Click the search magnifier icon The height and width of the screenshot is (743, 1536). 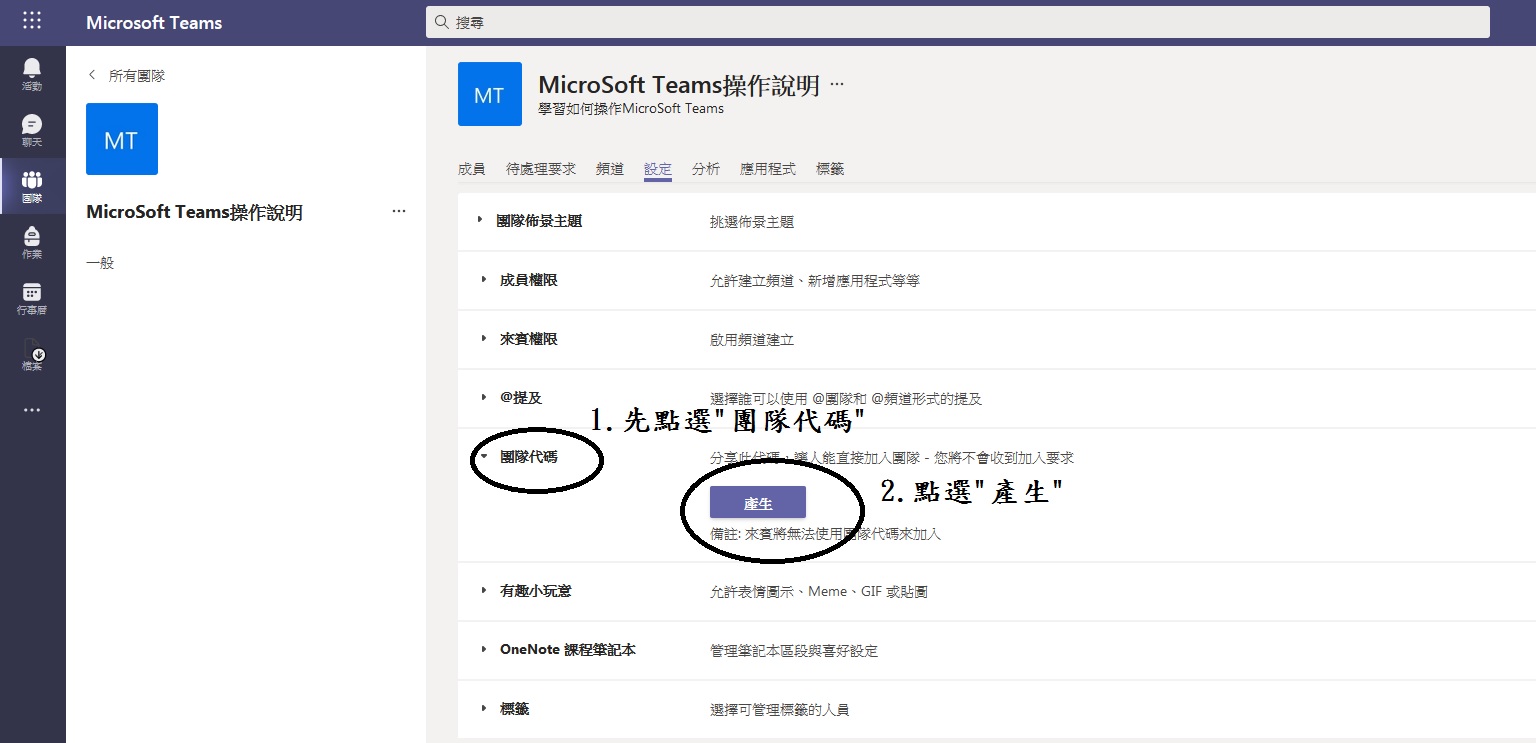442,22
